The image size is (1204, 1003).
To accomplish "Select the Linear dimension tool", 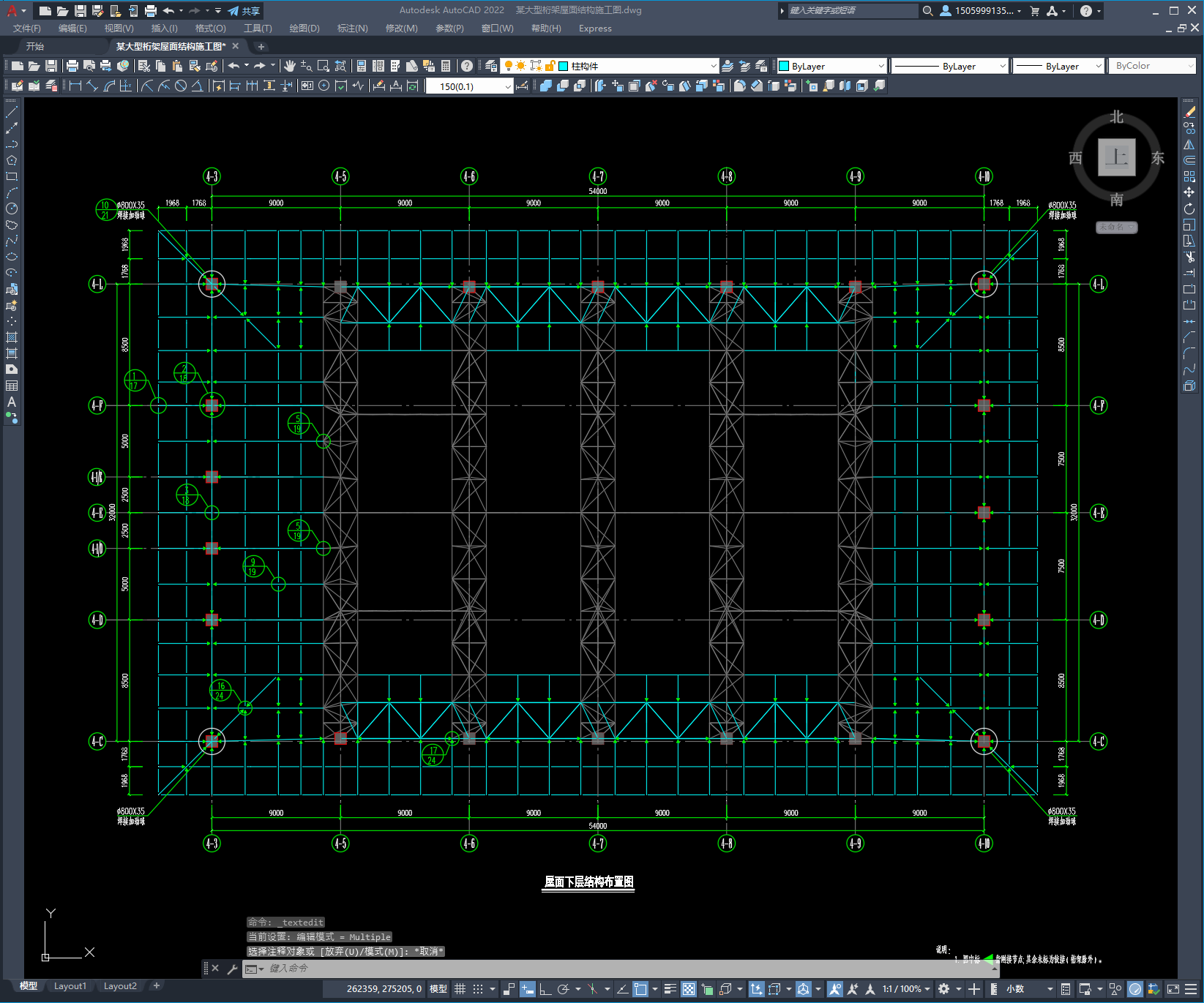I will [x=75, y=86].
